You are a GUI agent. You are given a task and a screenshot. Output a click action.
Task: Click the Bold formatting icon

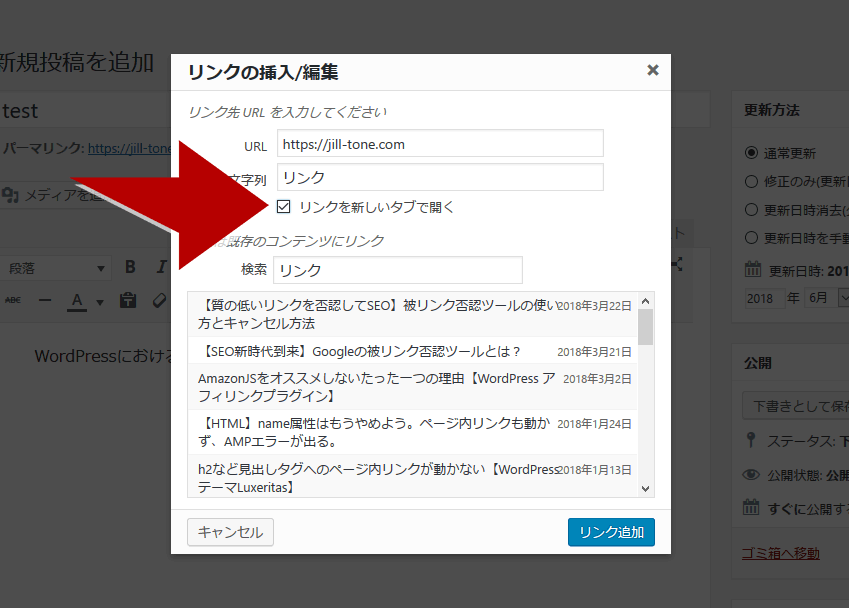[130, 267]
